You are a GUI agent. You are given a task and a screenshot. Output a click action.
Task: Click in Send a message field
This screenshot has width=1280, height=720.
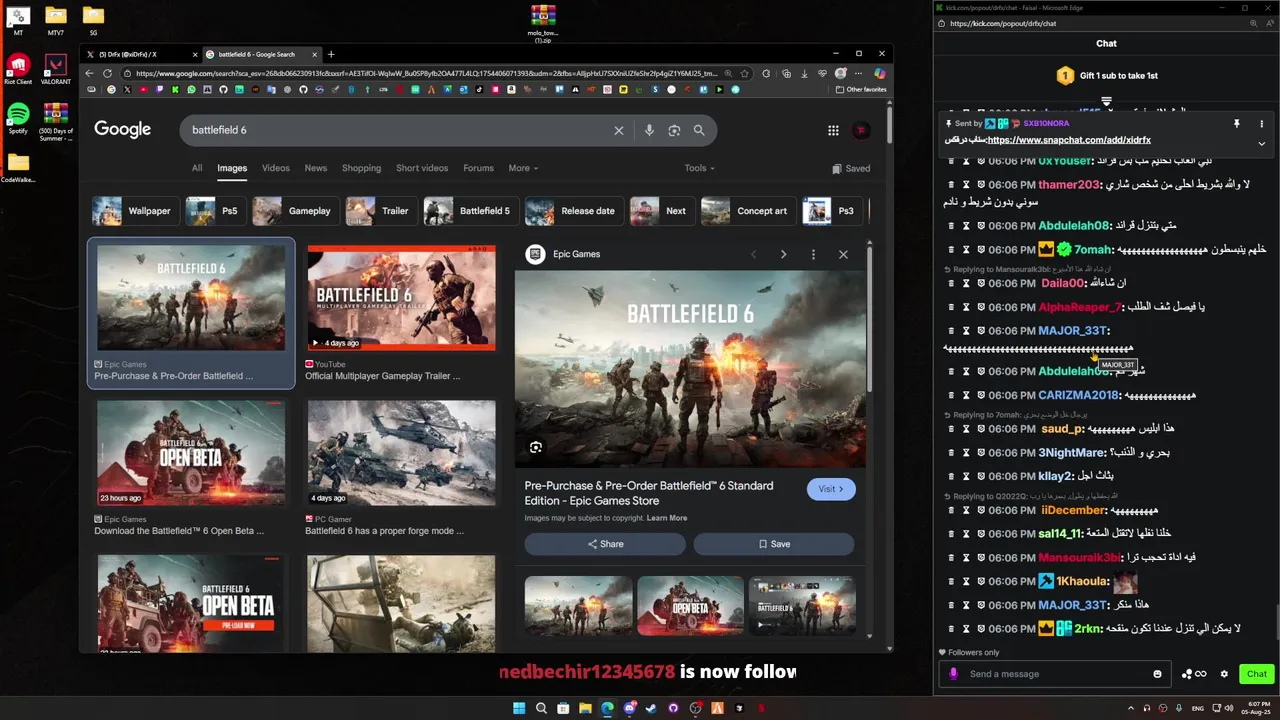tap(1055, 674)
